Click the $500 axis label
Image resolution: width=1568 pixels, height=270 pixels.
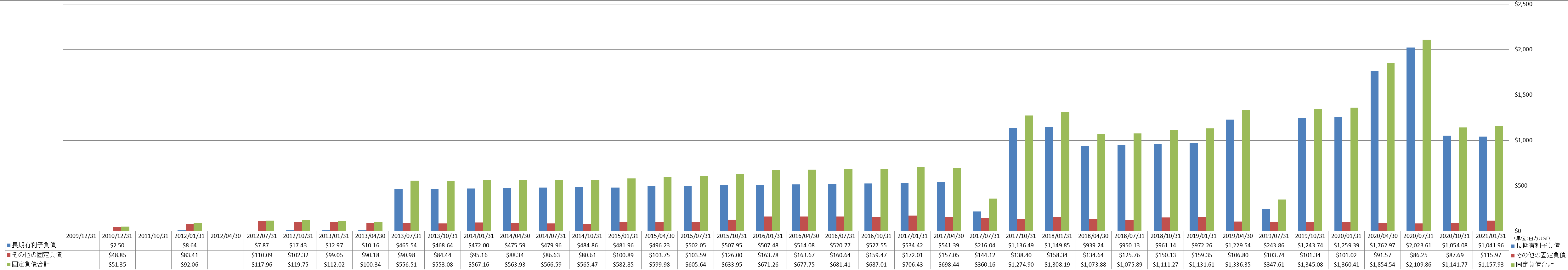pos(1520,186)
